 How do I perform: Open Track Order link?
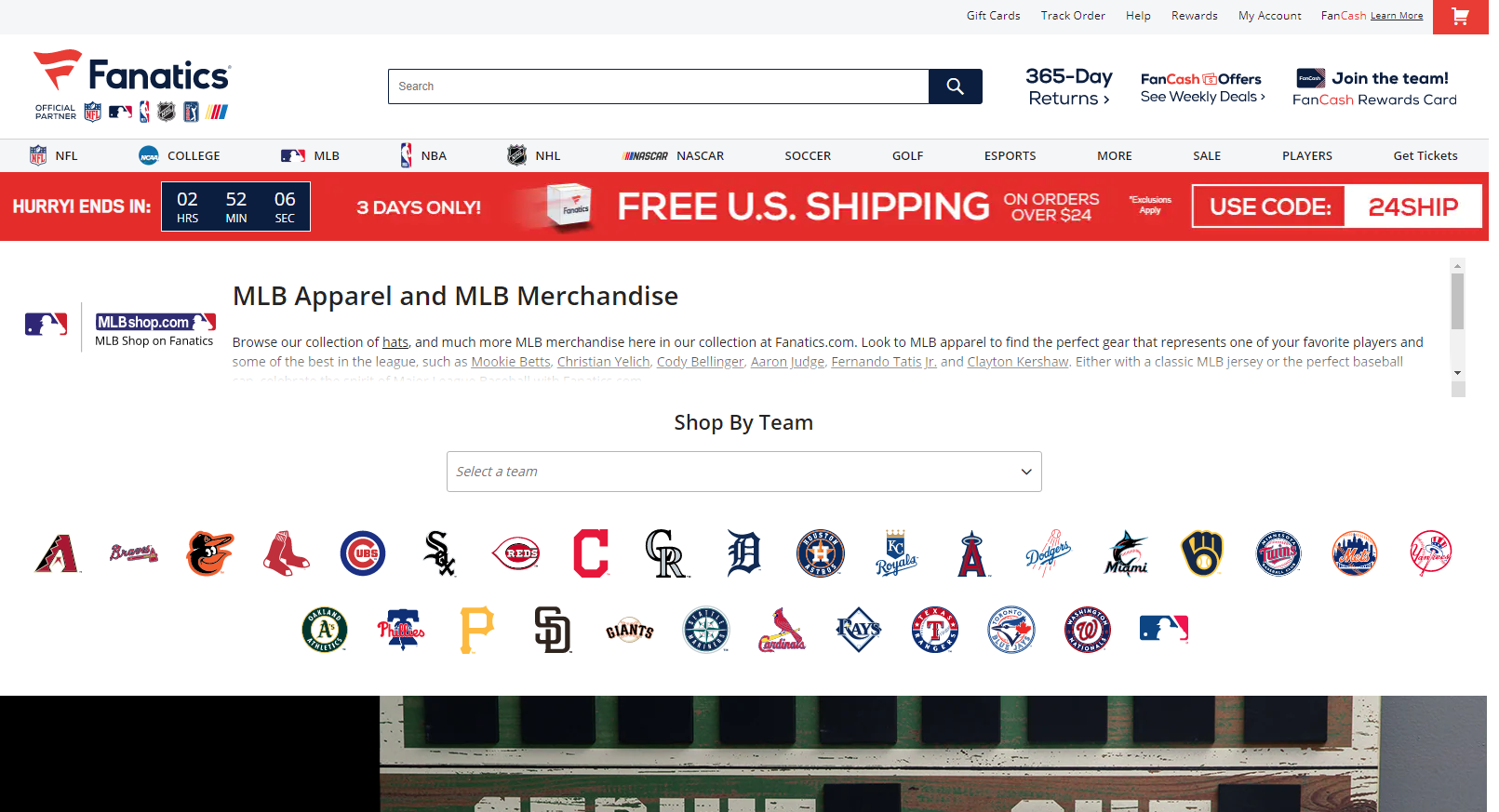1073,16
